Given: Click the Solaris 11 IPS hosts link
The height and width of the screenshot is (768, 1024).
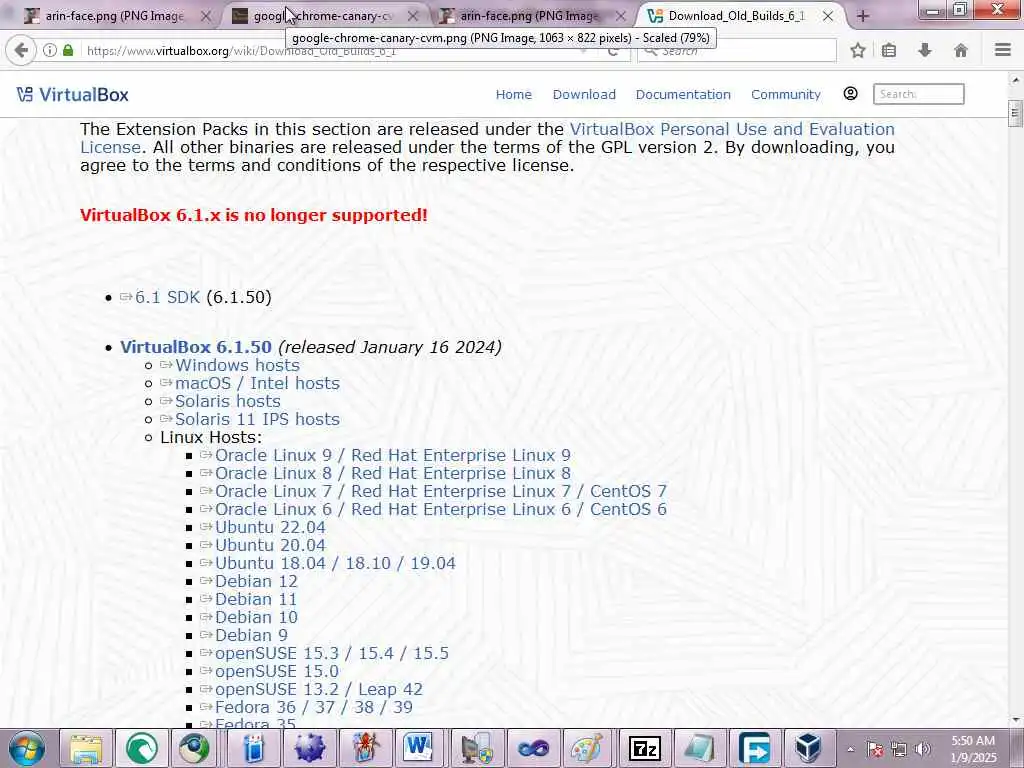Looking at the screenshot, I should coord(257,419).
